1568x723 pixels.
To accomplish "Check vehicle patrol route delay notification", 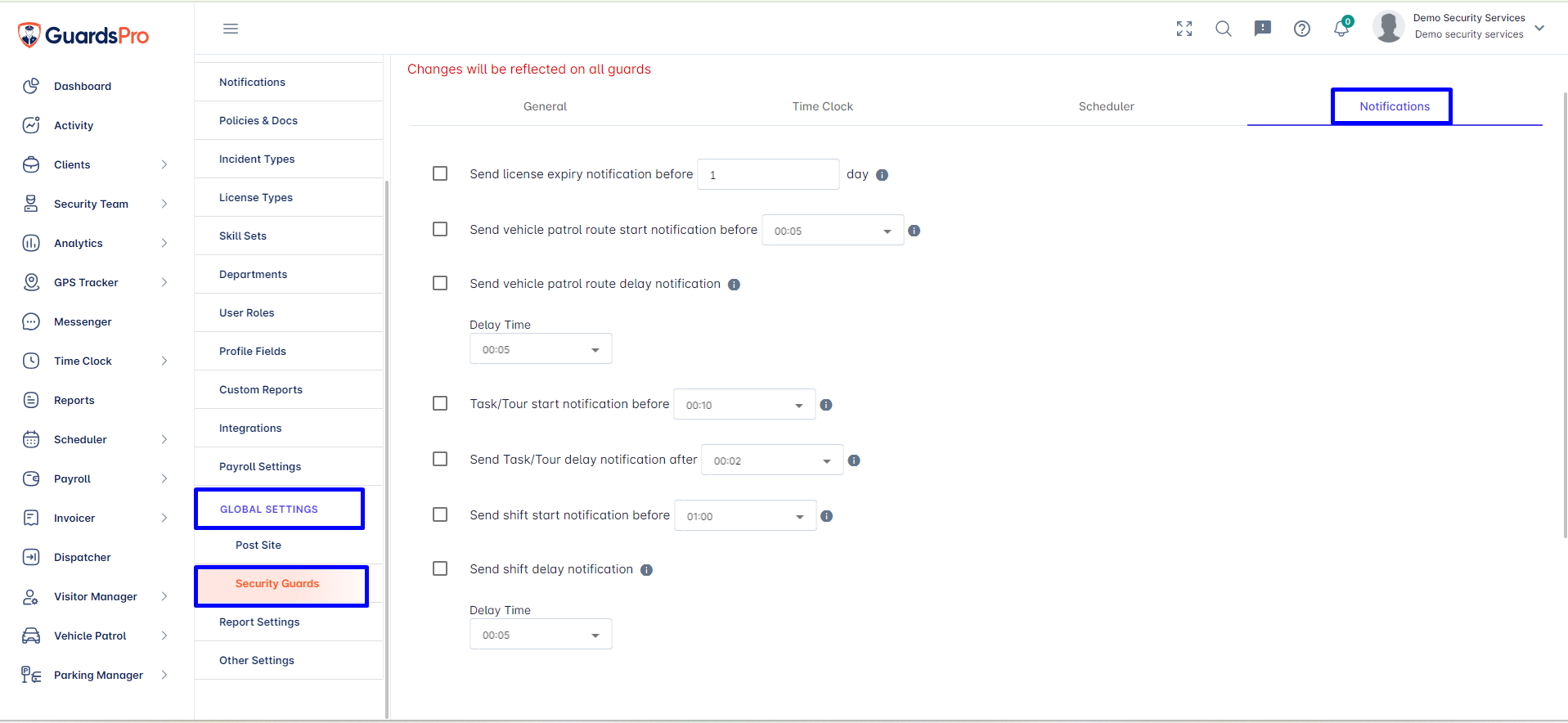I will [440, 283].
